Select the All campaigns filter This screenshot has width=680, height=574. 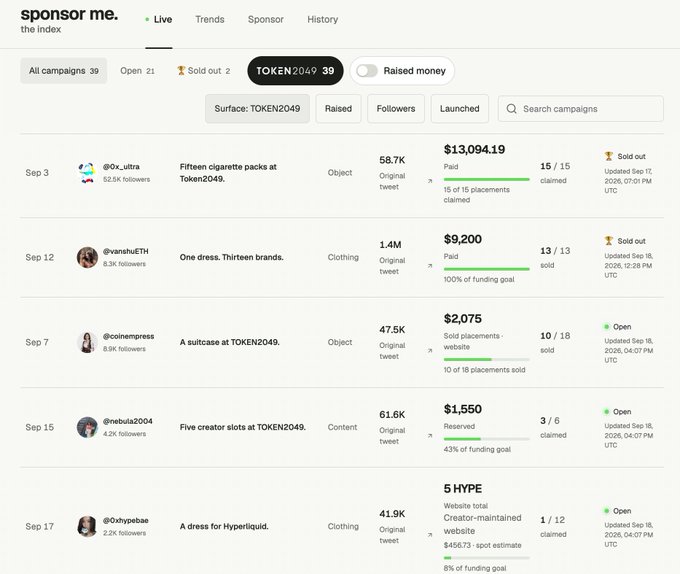pos(64,71)
